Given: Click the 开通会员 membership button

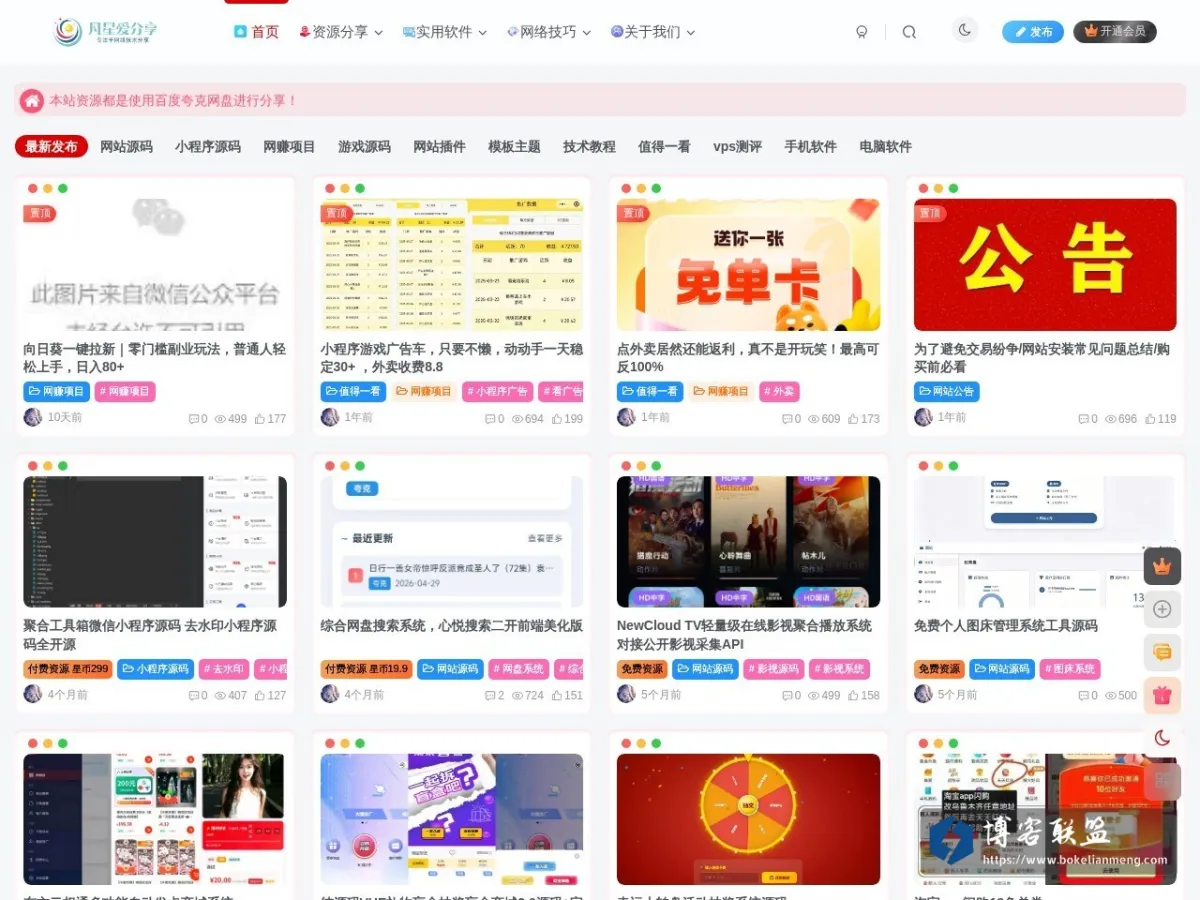Looking at the screenshot, I should coord(1115,32).
